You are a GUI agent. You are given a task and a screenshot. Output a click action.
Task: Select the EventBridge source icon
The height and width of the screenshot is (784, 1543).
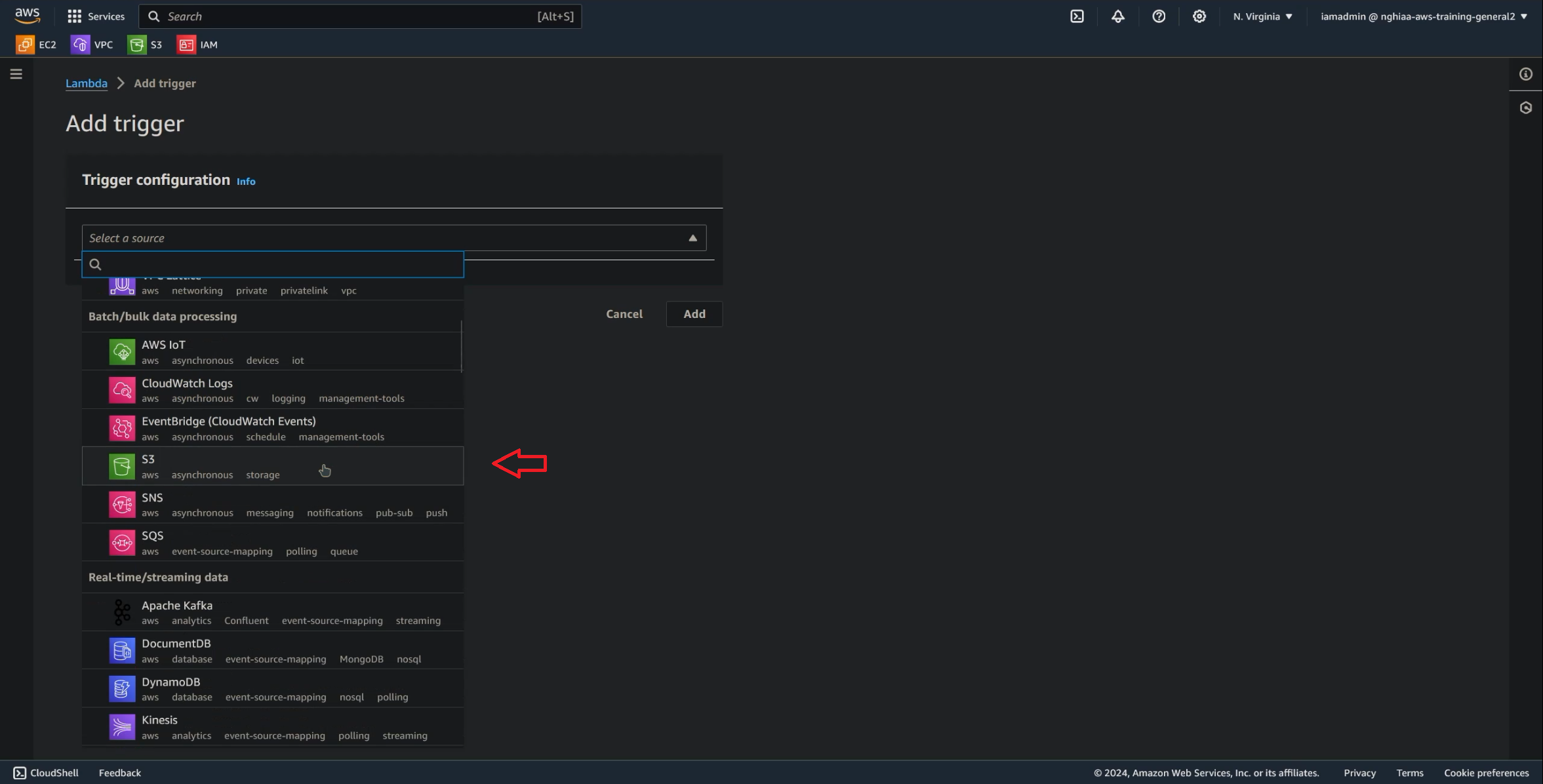122,428
